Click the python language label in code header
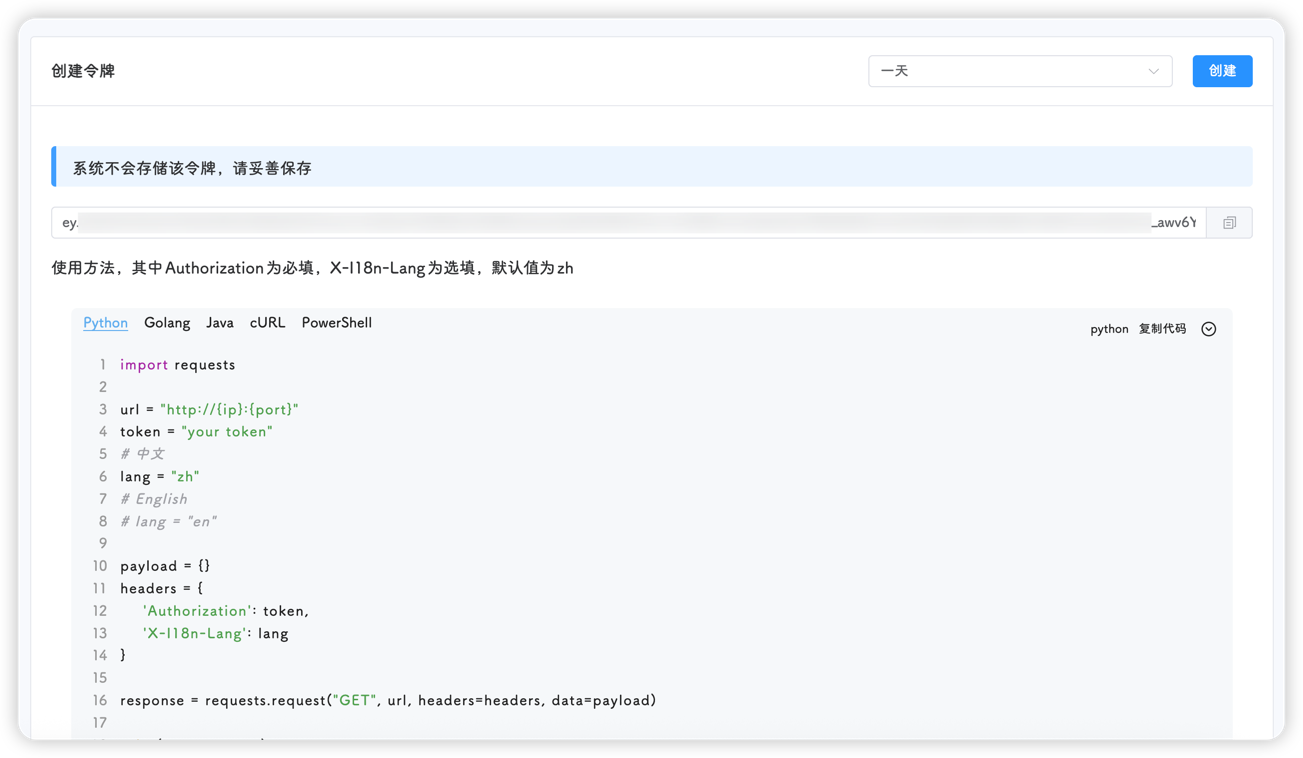The height and width of the screenshot is (758, 1303). click(x=1109, y=329)
